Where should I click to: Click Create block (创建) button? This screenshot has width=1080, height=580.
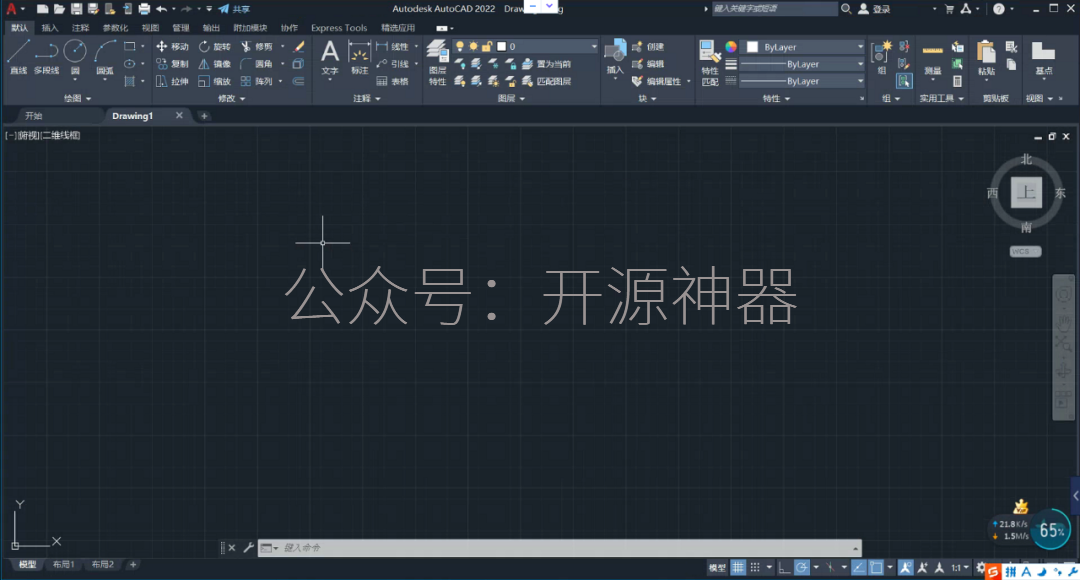648,46
